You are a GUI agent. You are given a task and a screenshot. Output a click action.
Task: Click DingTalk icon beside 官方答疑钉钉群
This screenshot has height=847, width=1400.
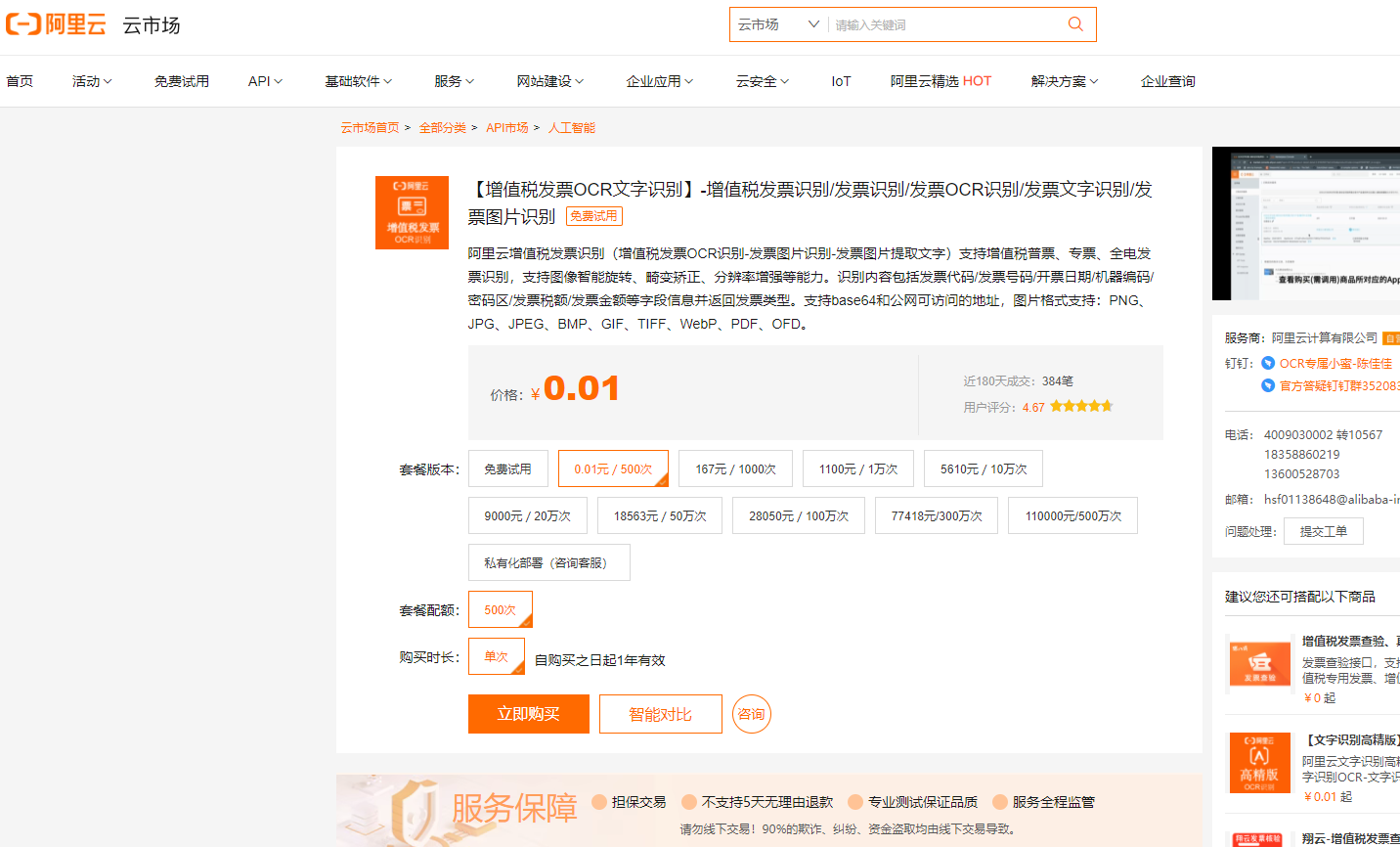(1268, 385)
